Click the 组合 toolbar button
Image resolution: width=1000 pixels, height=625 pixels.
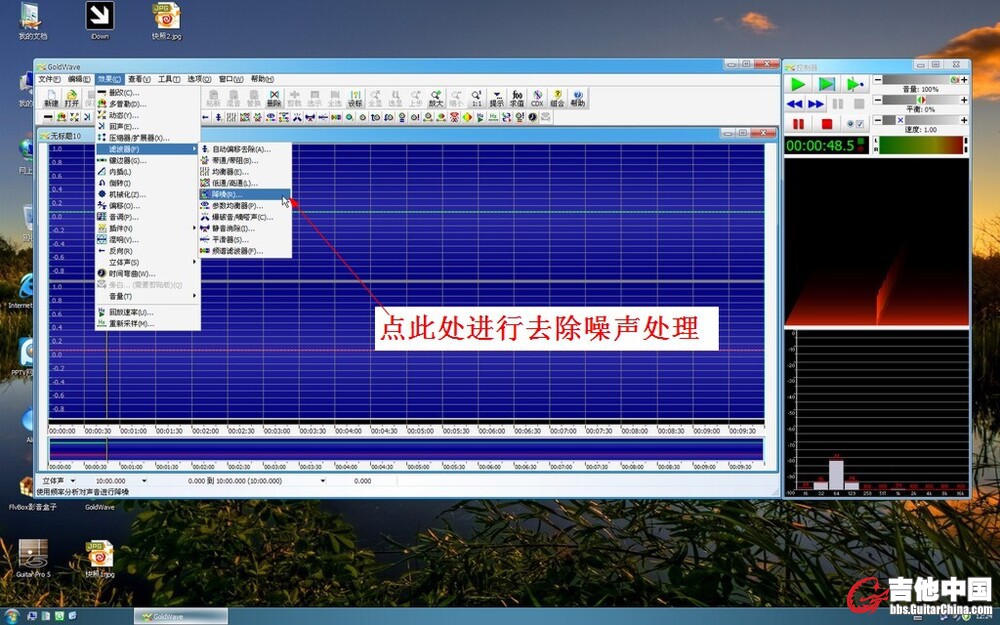[x=557, y=98]
